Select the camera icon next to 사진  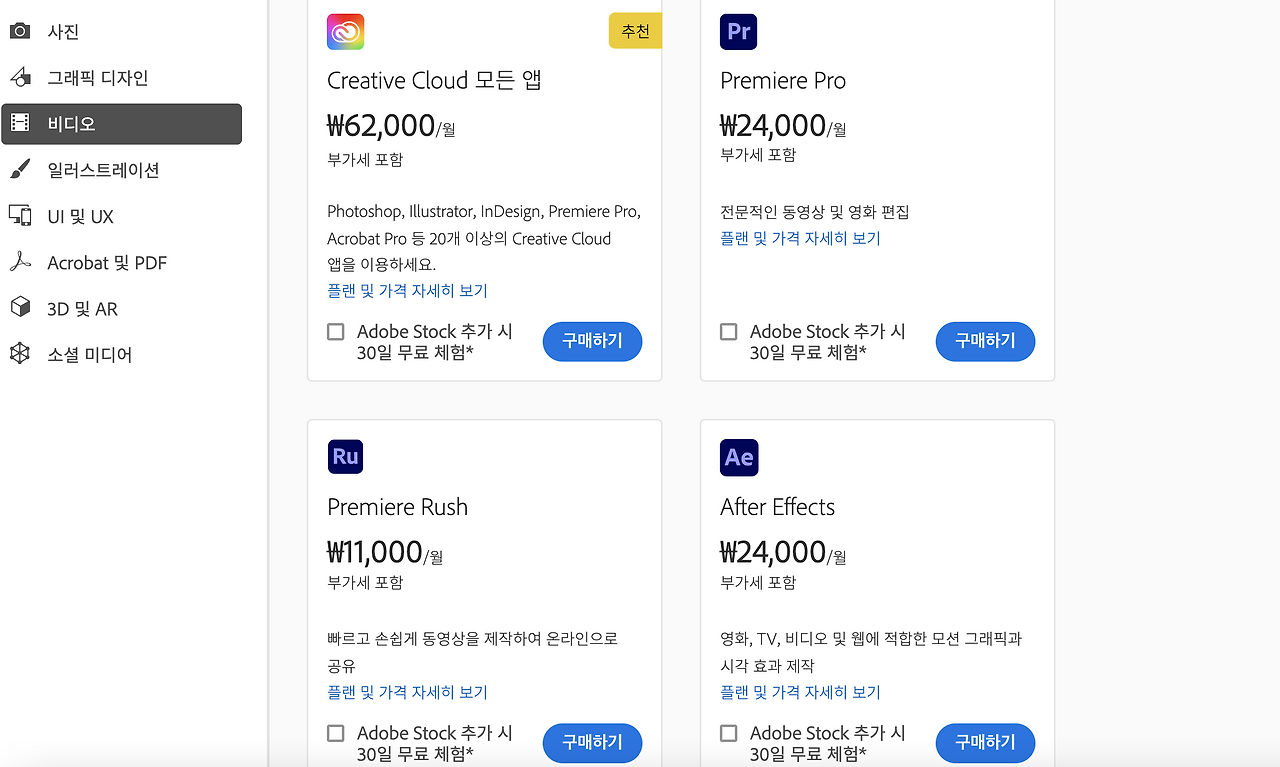point(20,31)
